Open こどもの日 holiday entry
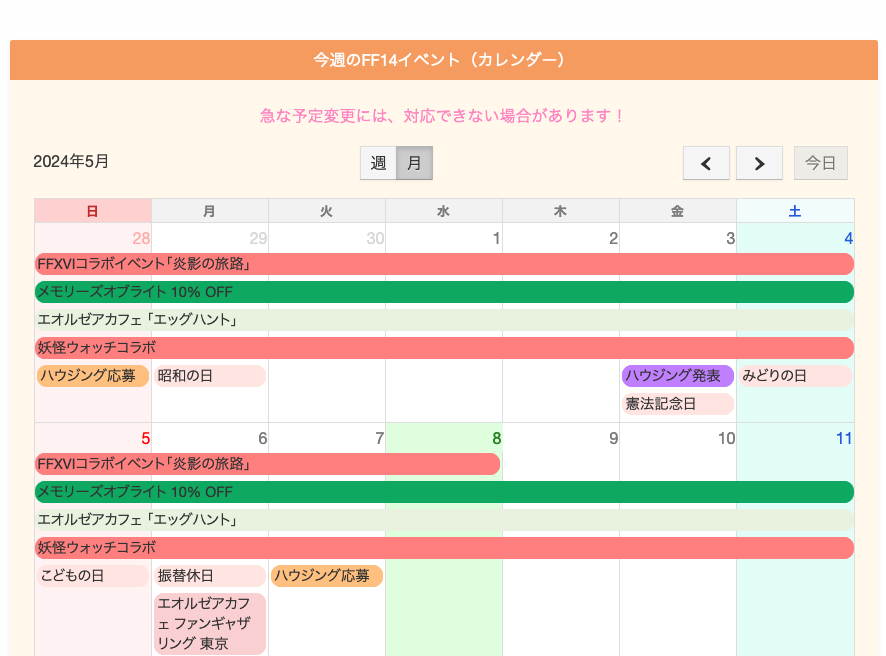 tap(93, 576)
